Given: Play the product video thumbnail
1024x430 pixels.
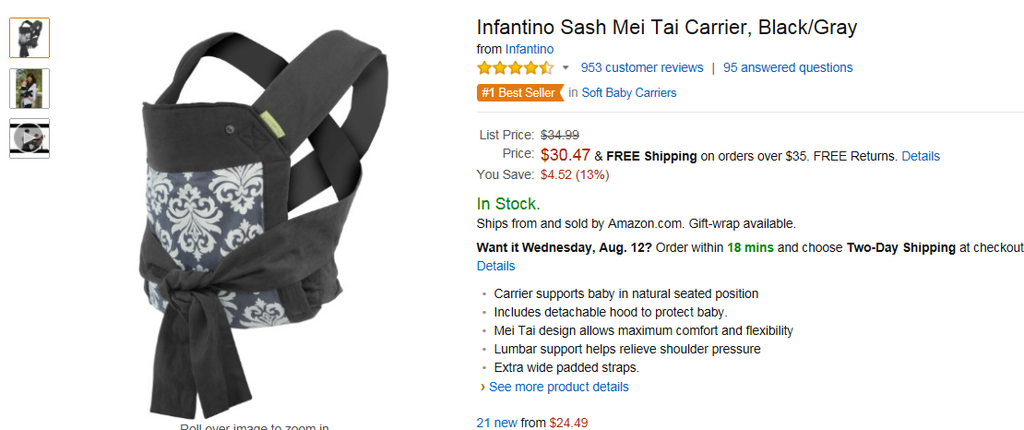Looking at the screenshot, I should pyautogui.click(x=29, y=138).
